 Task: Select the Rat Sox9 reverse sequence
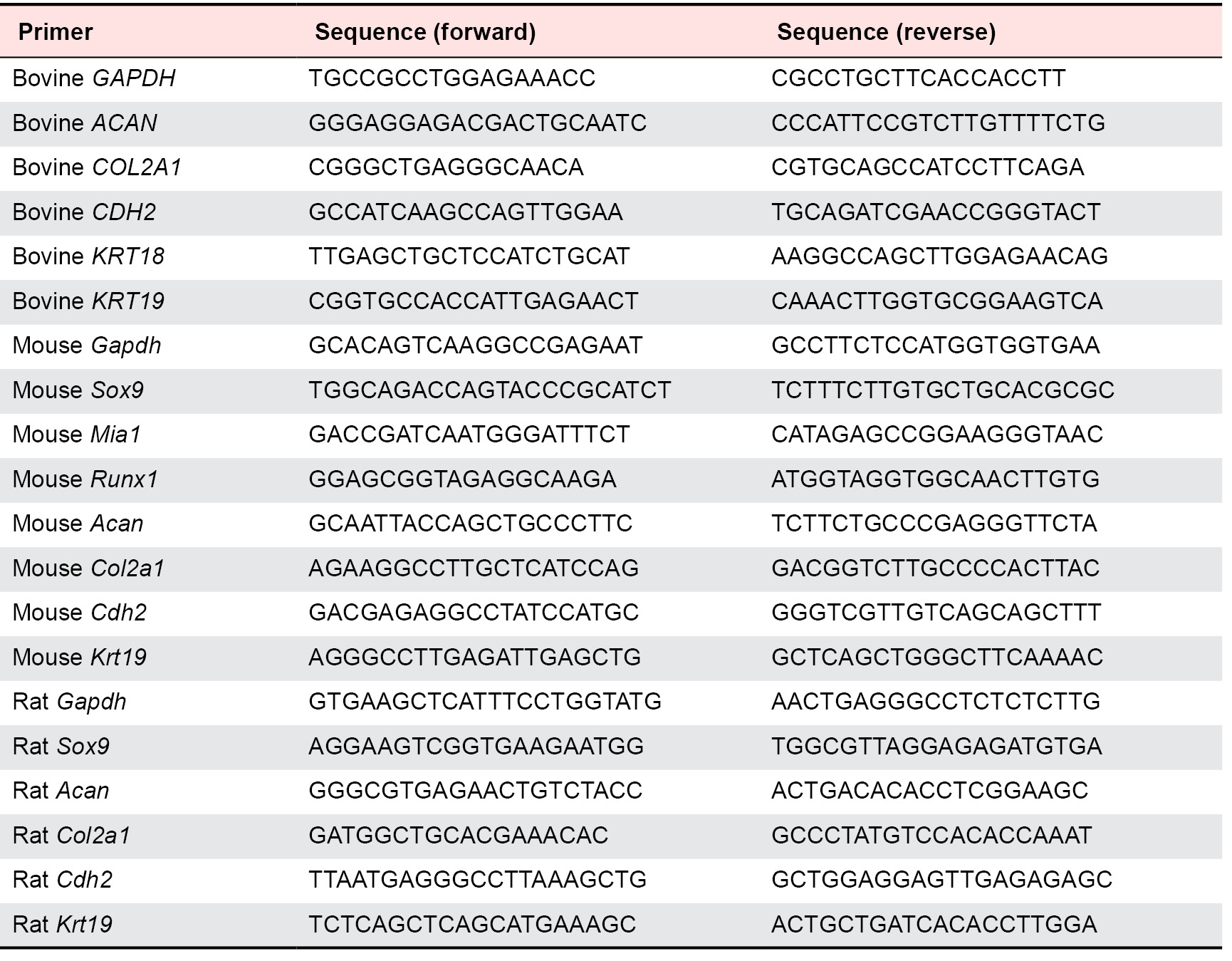pyautogui.click(x=936, y=747)
